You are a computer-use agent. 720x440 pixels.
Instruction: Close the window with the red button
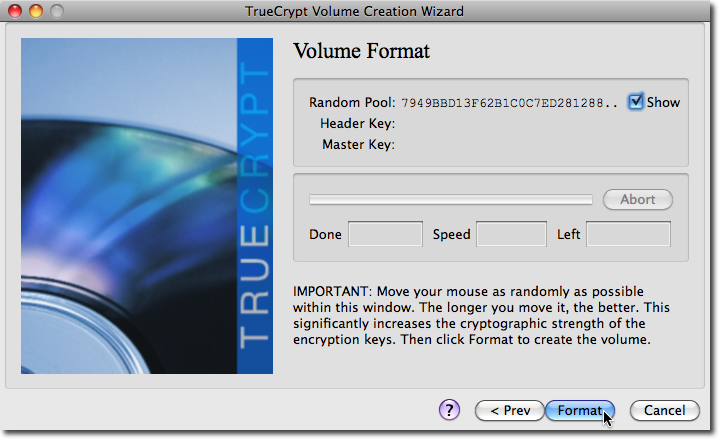[x=15, y=11]
